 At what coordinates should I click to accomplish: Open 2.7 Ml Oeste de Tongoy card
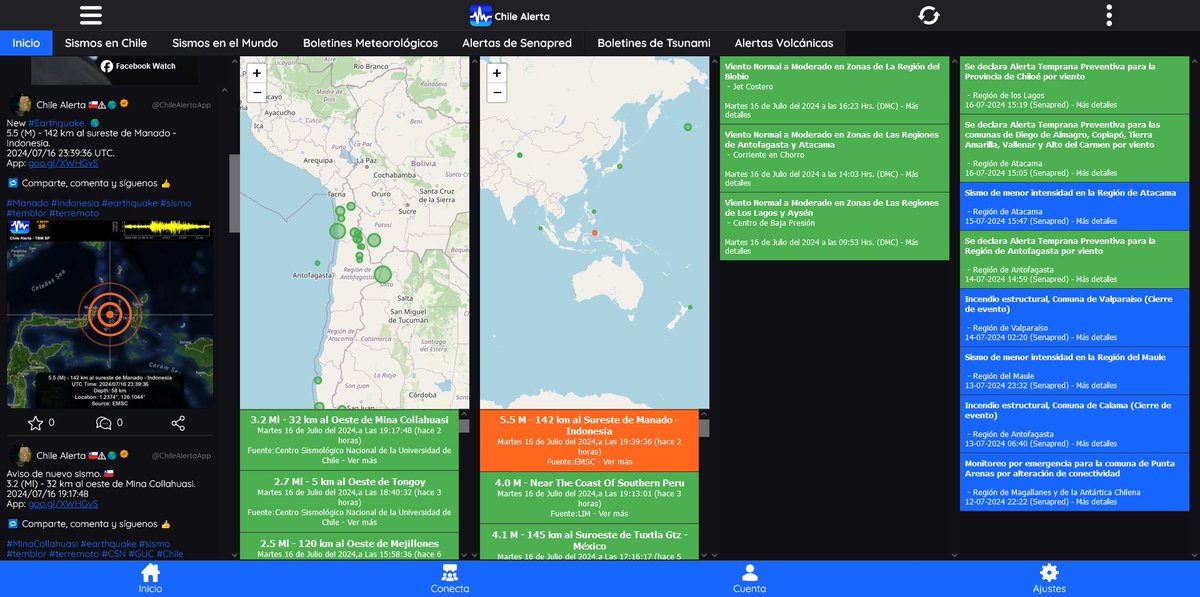tap(349, 501)
